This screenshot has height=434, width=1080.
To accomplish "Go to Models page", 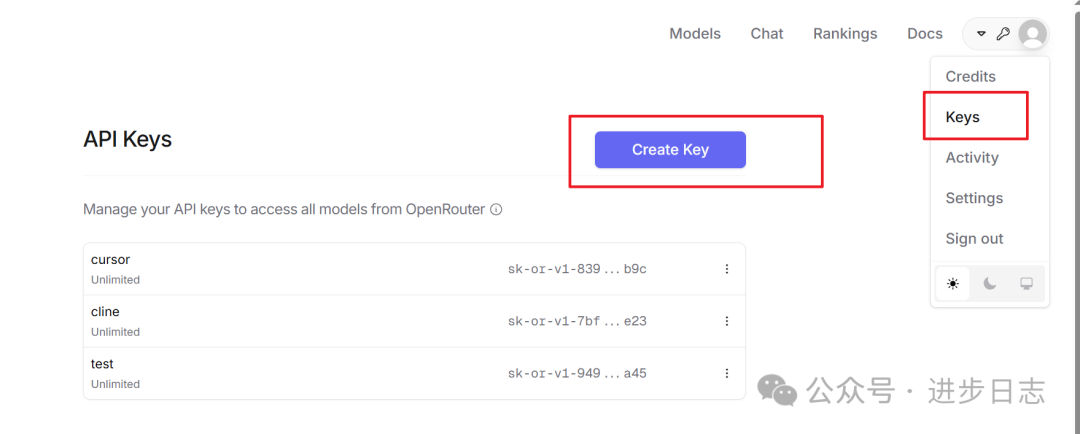I will [695, 34].
